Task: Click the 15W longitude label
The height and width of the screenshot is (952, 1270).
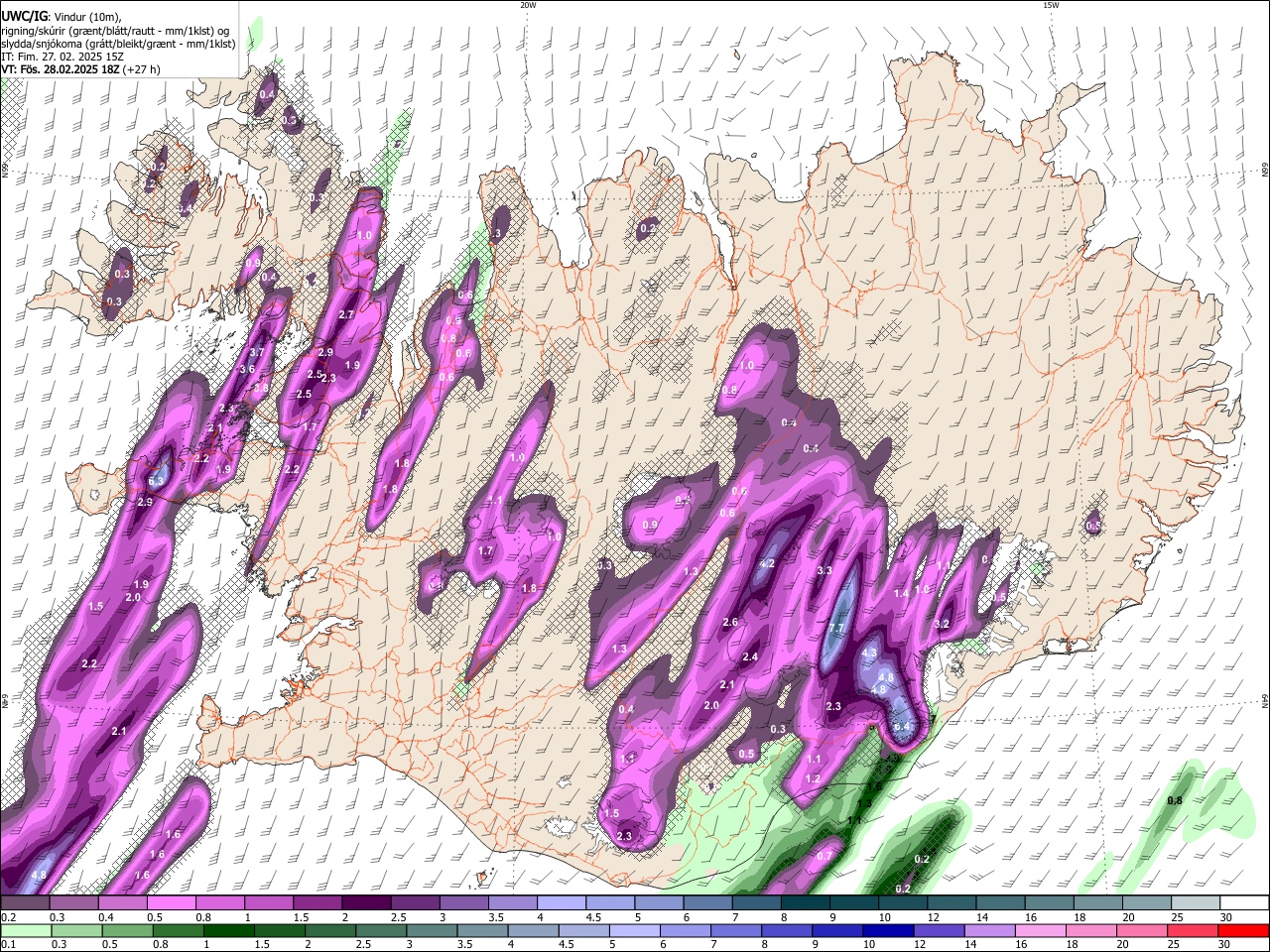Action: (1051, 5)
